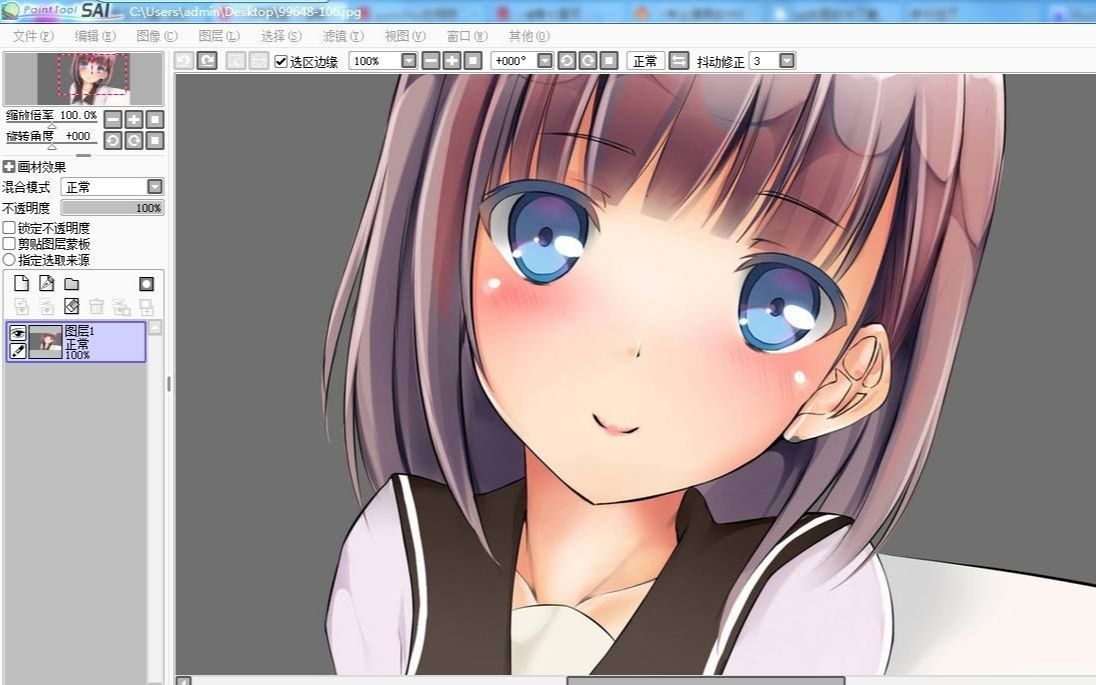Flip the view horizontally with the arrows icon
The image size is (1096, 685).
click(679, 61)
